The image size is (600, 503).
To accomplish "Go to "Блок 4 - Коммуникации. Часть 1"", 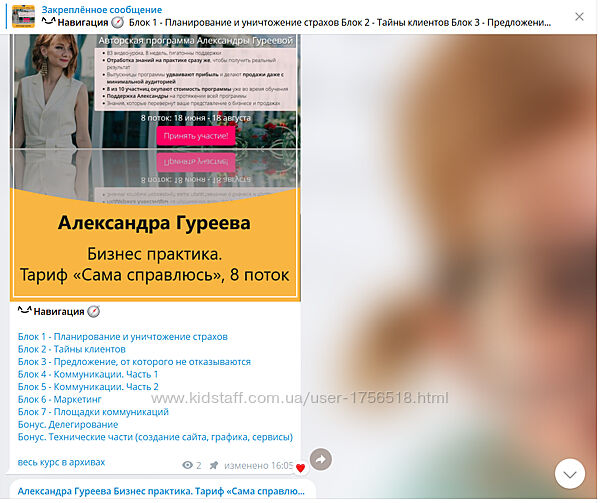I will click(88, 374).
